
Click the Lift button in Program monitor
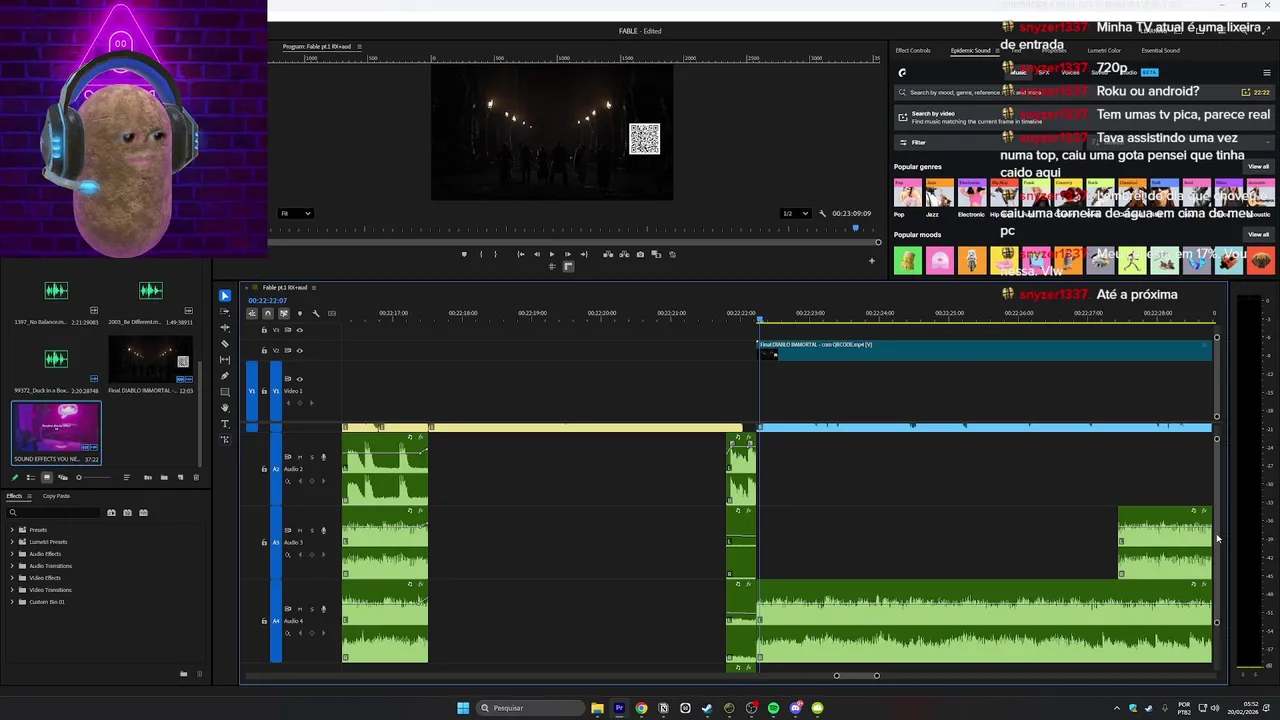[x=608, y=254]
